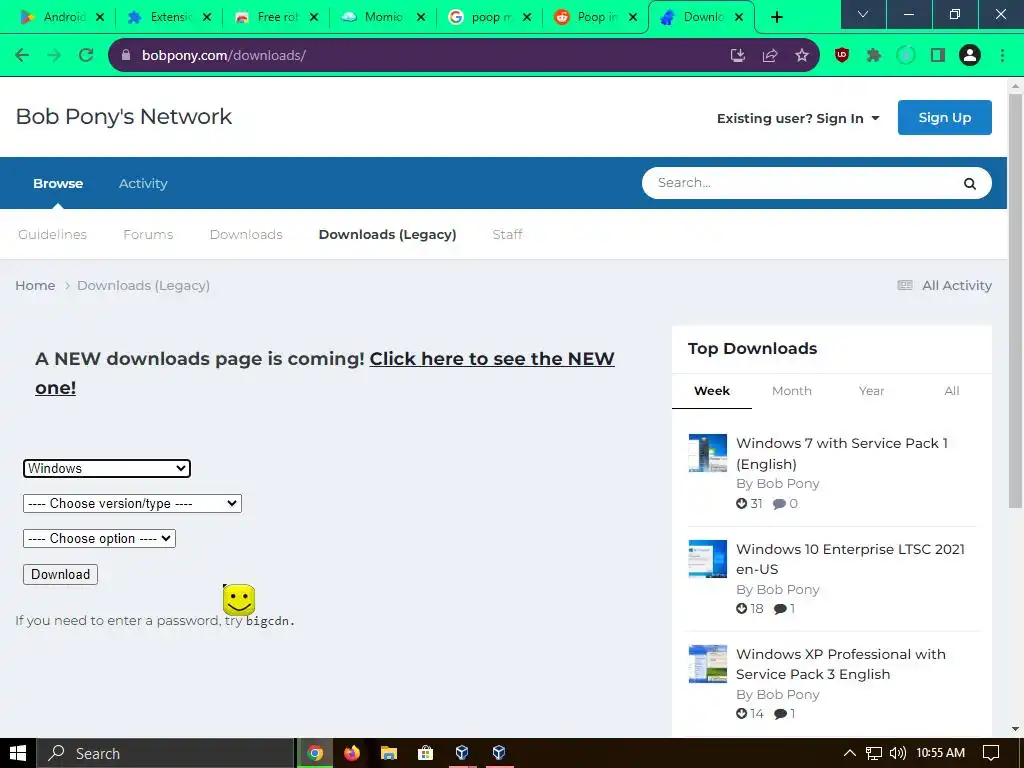Open Guidelines in the submenu

click(52, 234)
